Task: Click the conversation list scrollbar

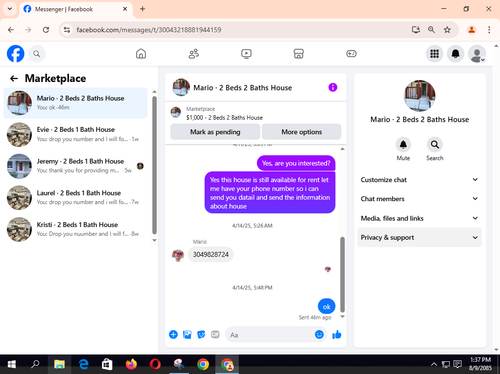Action: (154, 165)
